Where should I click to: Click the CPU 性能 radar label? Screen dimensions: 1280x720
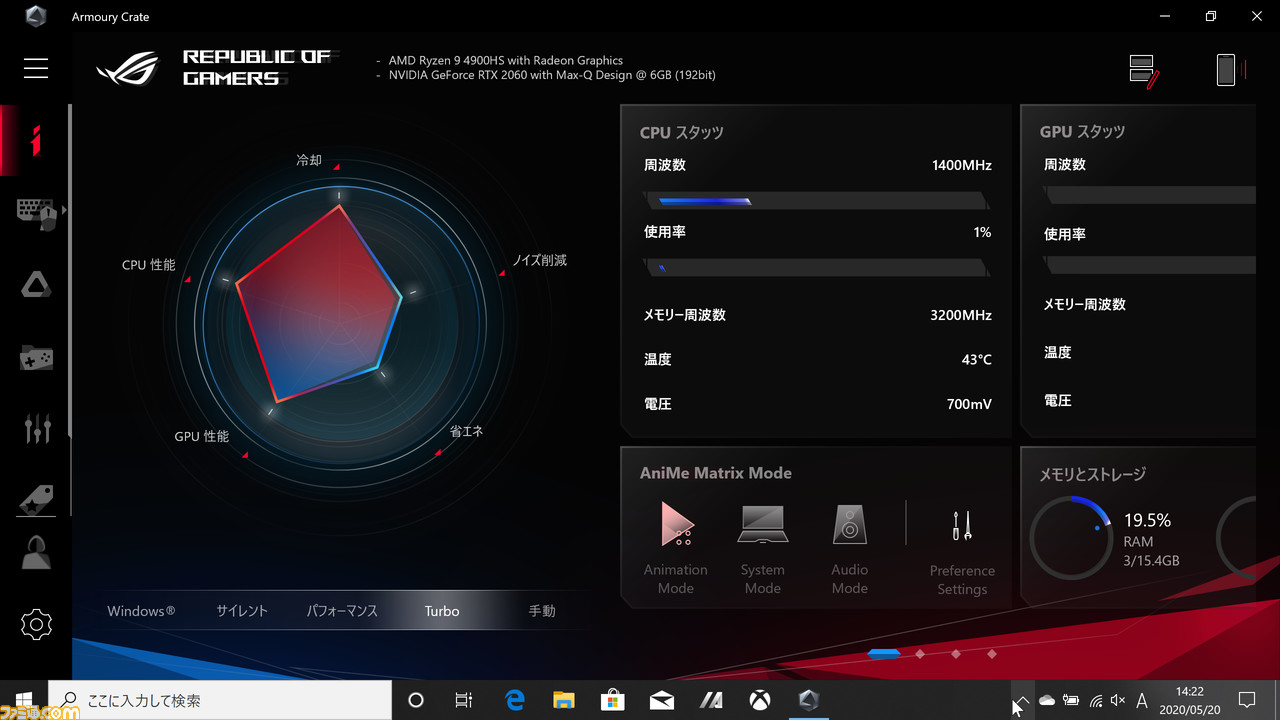pyautogui.click(x=148, y=265)
